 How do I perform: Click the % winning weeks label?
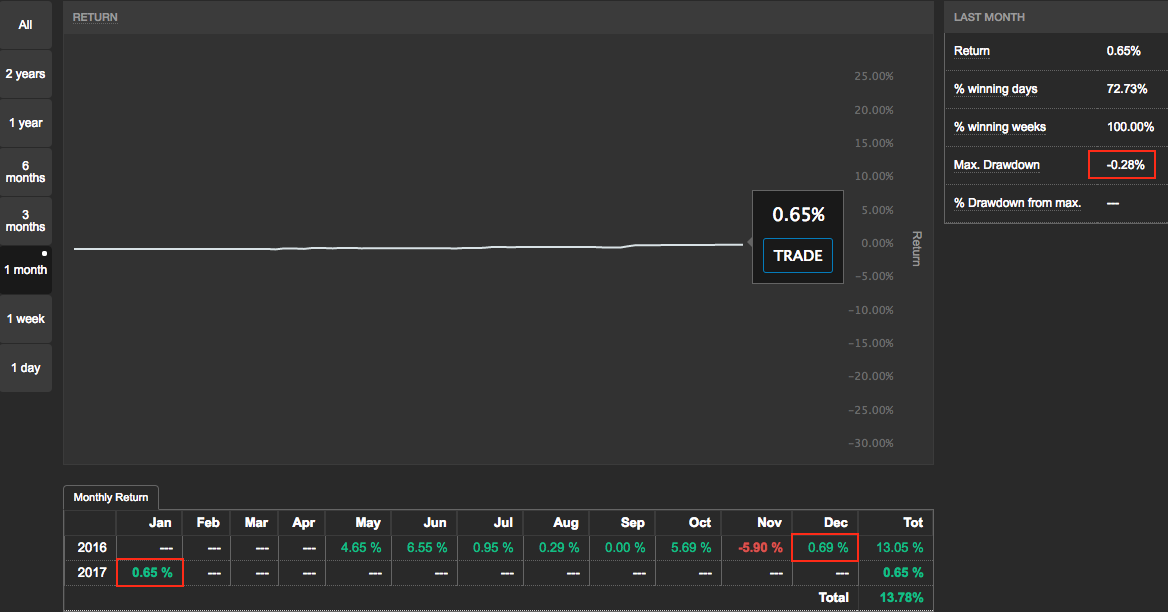[1000, 127]
